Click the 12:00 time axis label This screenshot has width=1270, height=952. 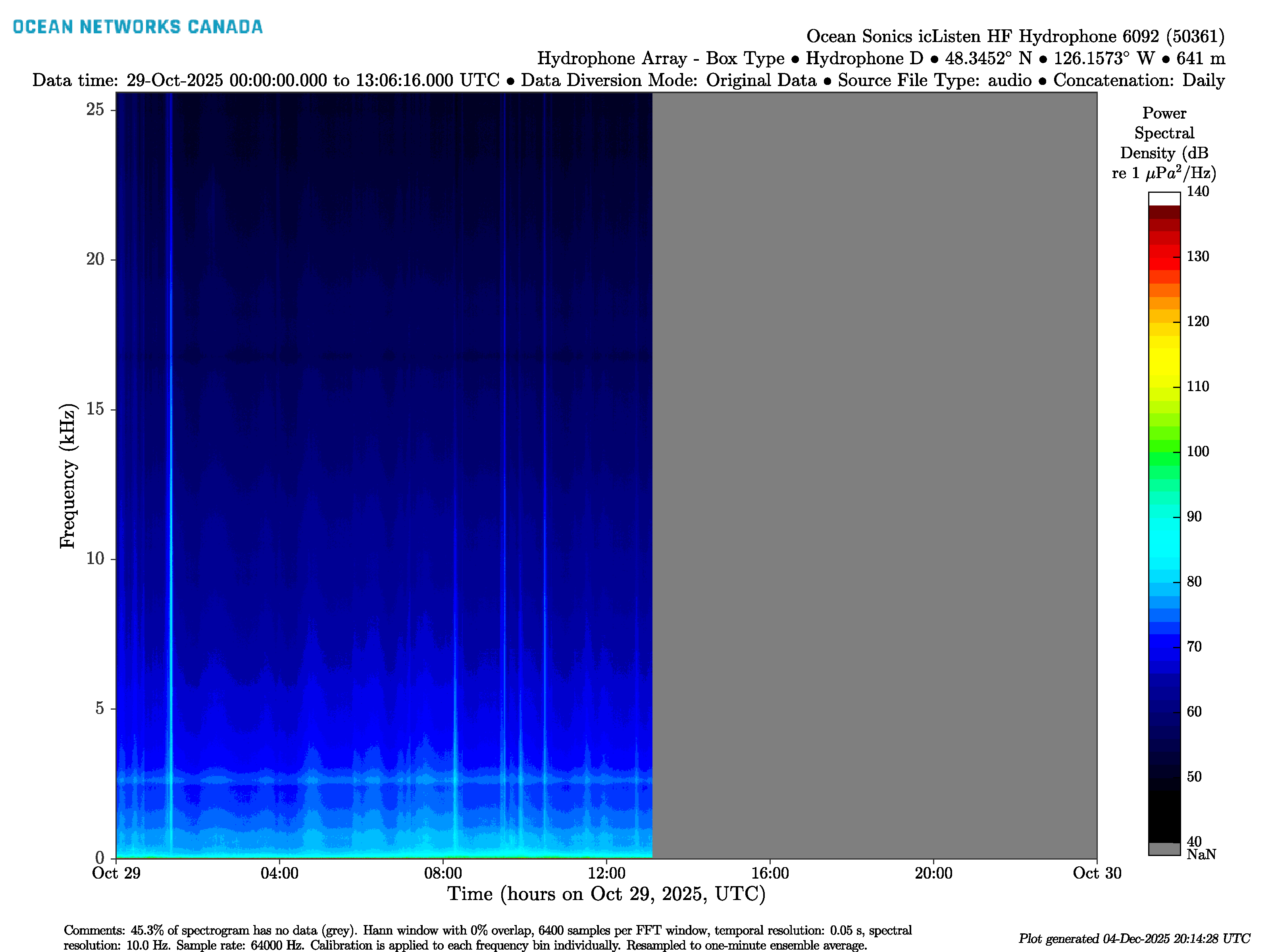pyautogui.click(x=606, y=873)
